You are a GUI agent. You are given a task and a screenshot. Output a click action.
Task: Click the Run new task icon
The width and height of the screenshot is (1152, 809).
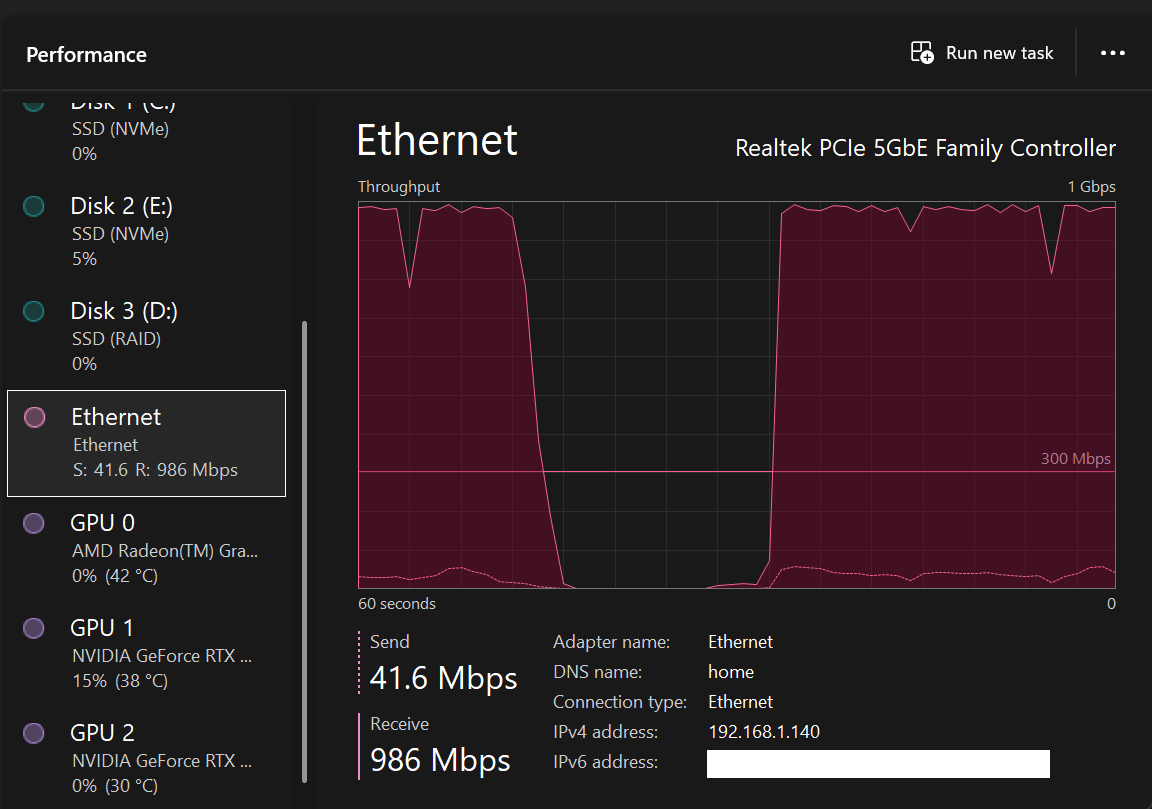(x=921, y=53)
